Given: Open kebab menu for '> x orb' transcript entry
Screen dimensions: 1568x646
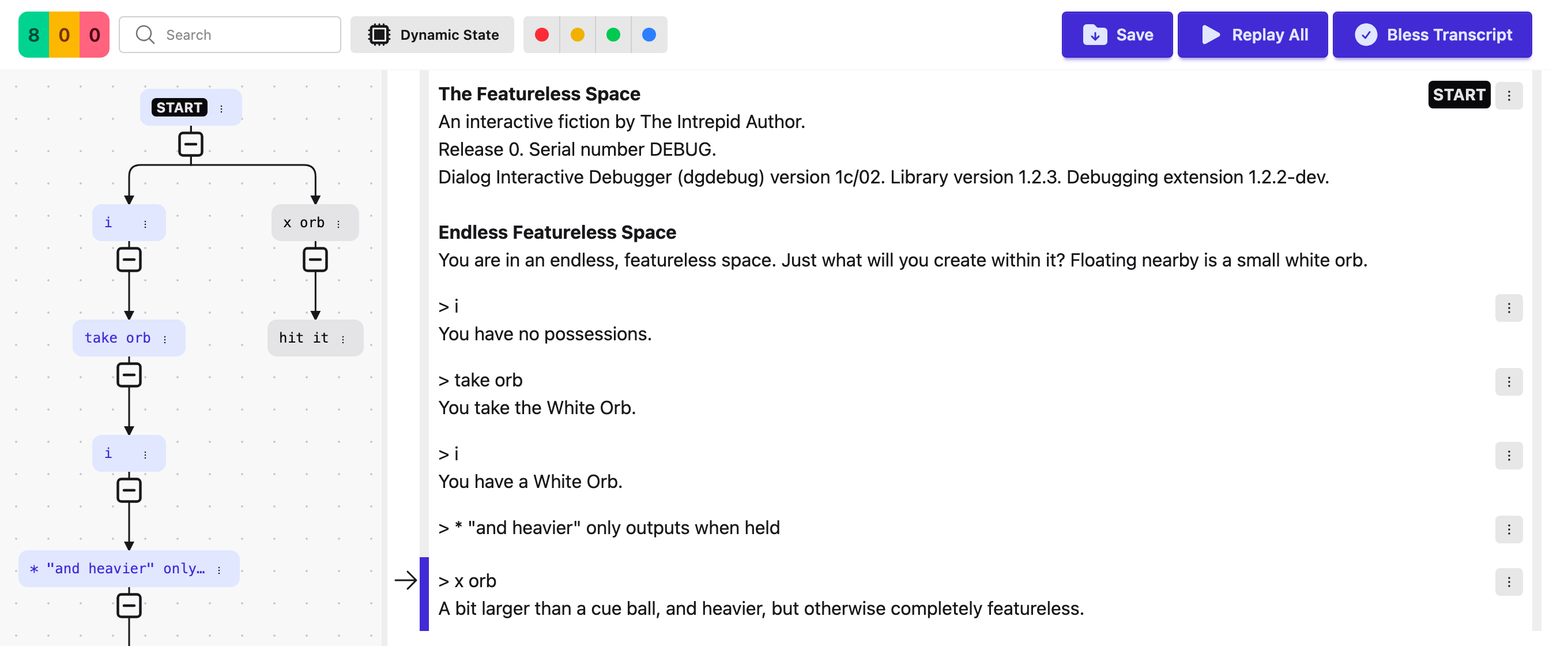Looking at the screenshot, I should (x=1509, y=581).
